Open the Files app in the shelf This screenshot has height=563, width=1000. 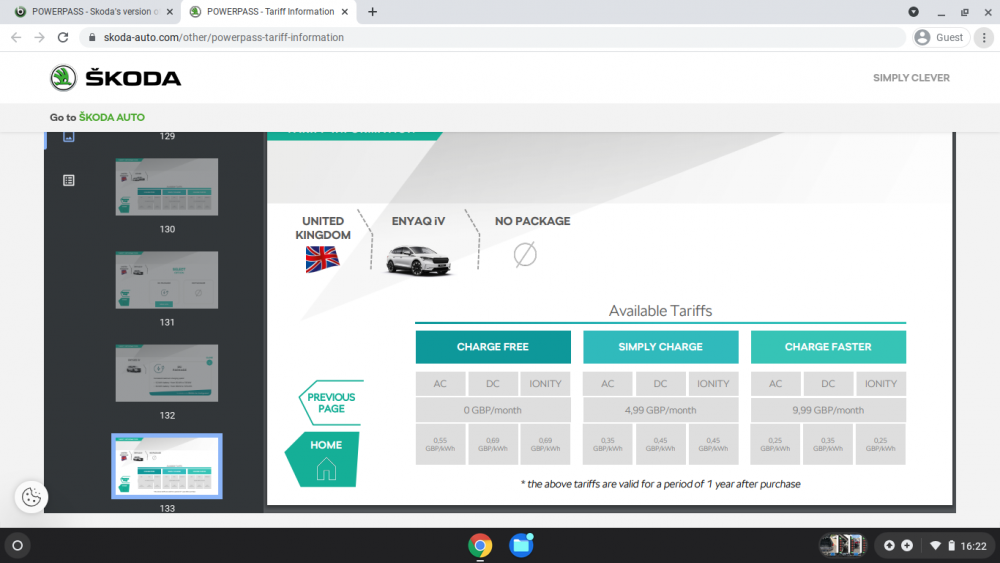pyautogui.click(x=521, y=546)
